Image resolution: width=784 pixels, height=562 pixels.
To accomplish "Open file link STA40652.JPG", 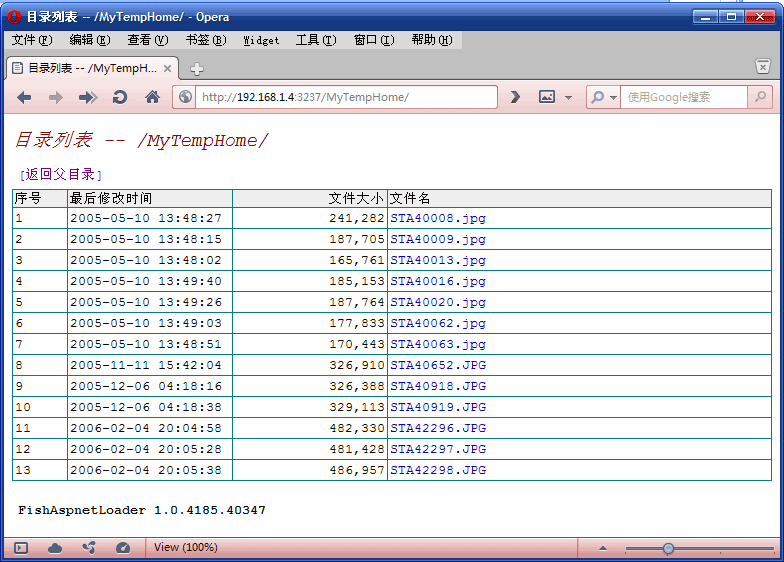I will point(438,365).
